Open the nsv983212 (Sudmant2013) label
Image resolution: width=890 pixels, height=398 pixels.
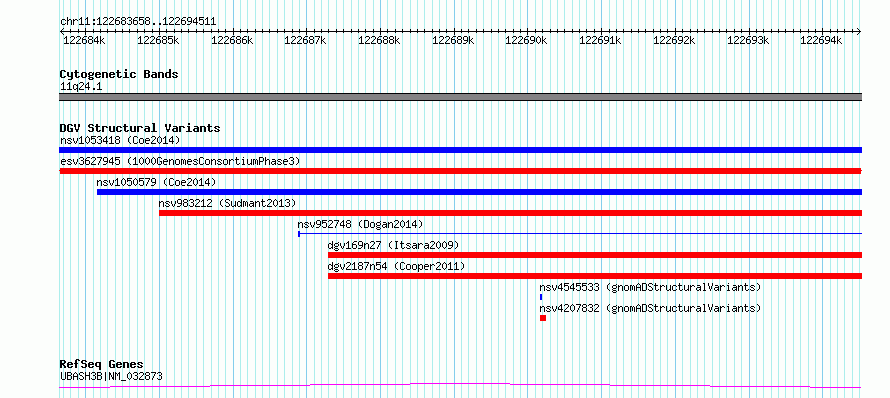(x=228, y=203)
